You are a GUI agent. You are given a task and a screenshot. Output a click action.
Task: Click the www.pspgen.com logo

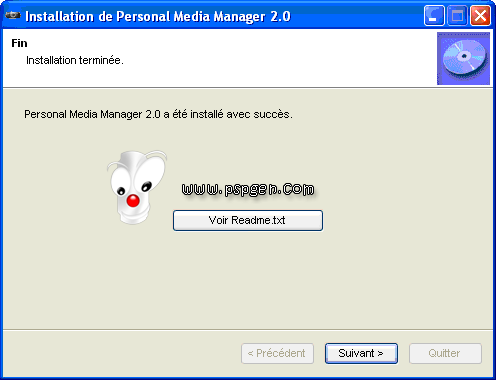click(248, 189)
